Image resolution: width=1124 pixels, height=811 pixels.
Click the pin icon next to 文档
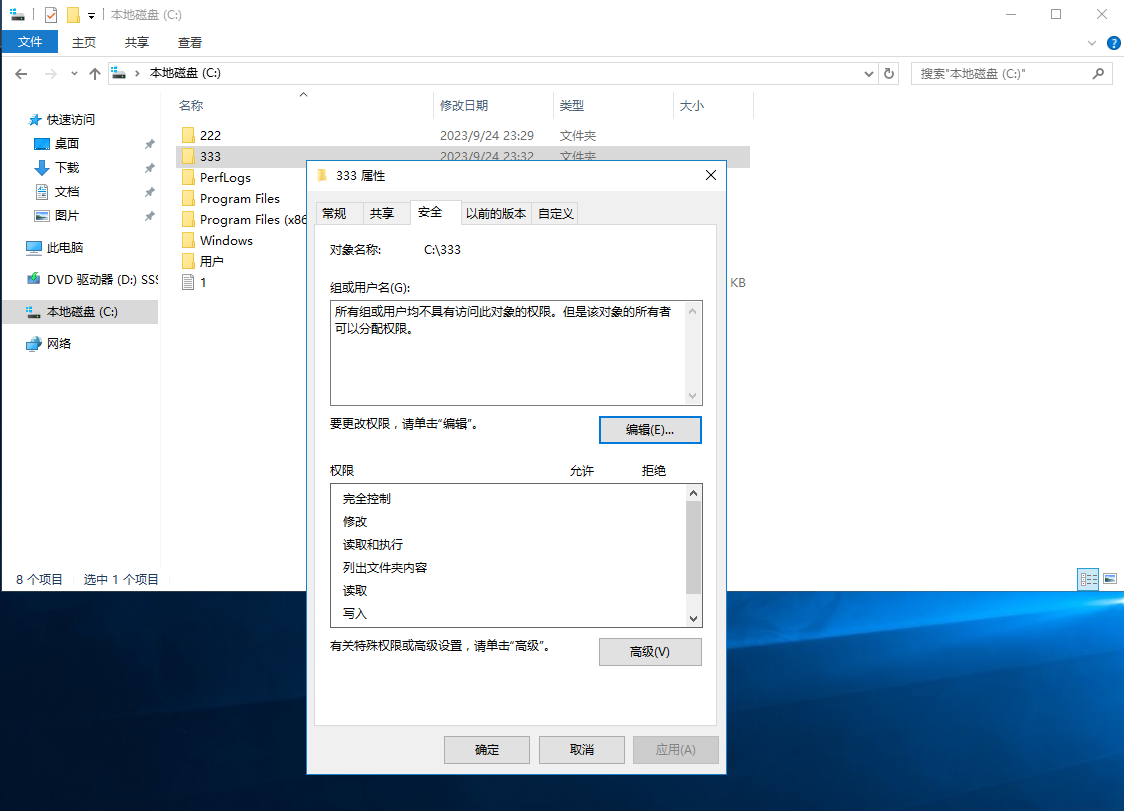pyautogui.click(x=149, y=192)
